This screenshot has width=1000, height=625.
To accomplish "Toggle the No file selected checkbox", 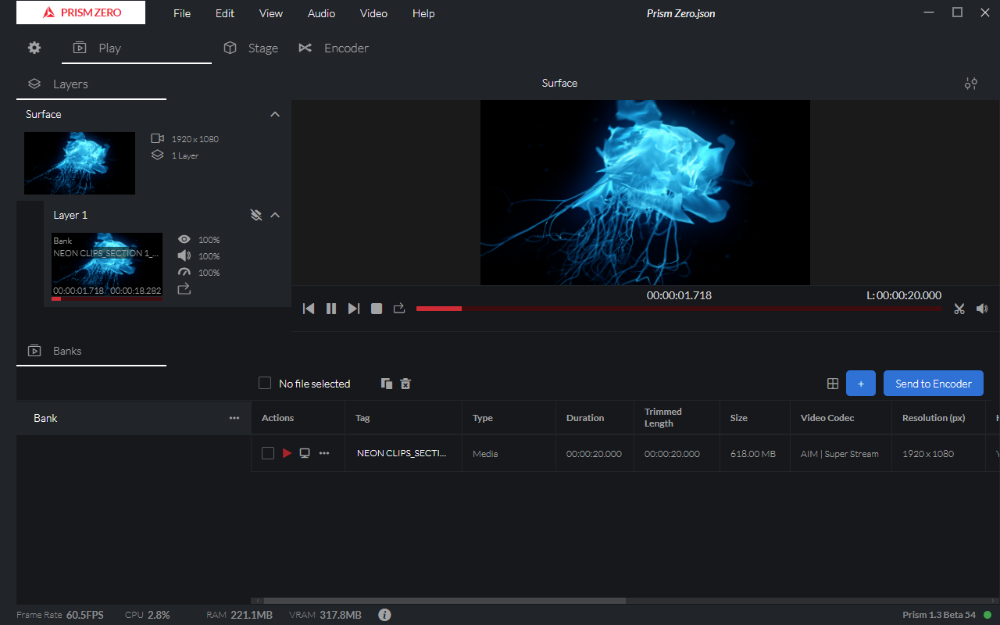I will click(x=265, y=383).
